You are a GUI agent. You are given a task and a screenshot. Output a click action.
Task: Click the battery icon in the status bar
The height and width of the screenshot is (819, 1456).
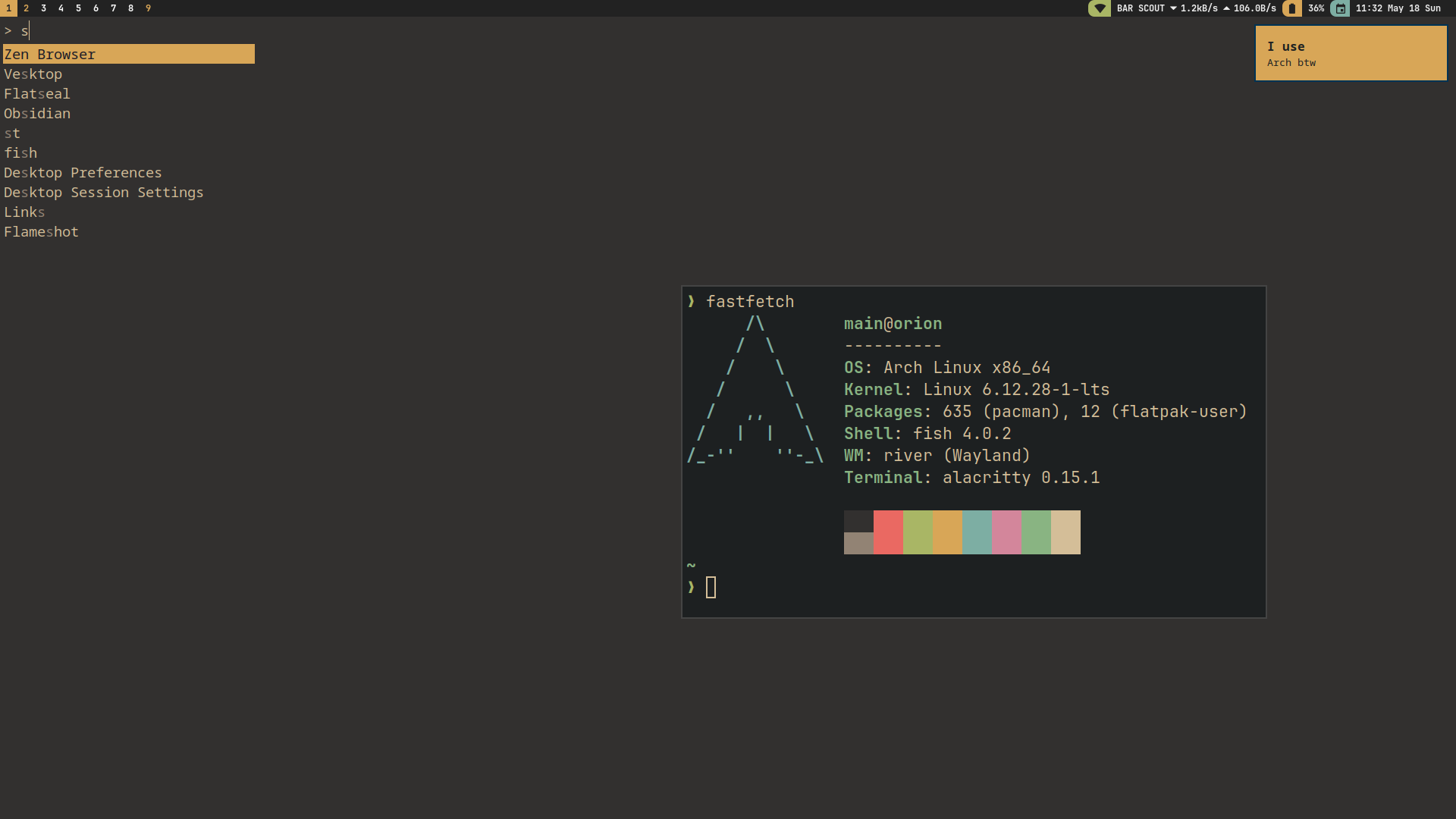tap(1292, 8)
